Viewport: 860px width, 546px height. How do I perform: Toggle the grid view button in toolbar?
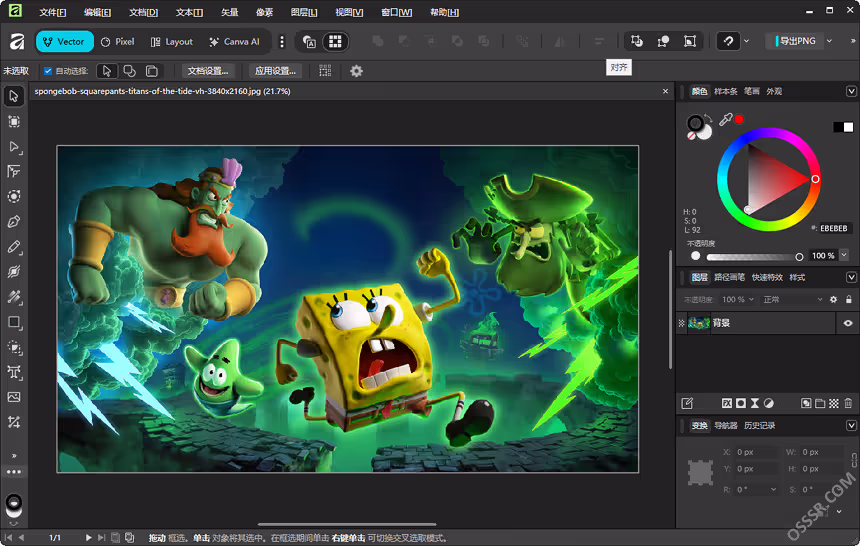(335, 42)
